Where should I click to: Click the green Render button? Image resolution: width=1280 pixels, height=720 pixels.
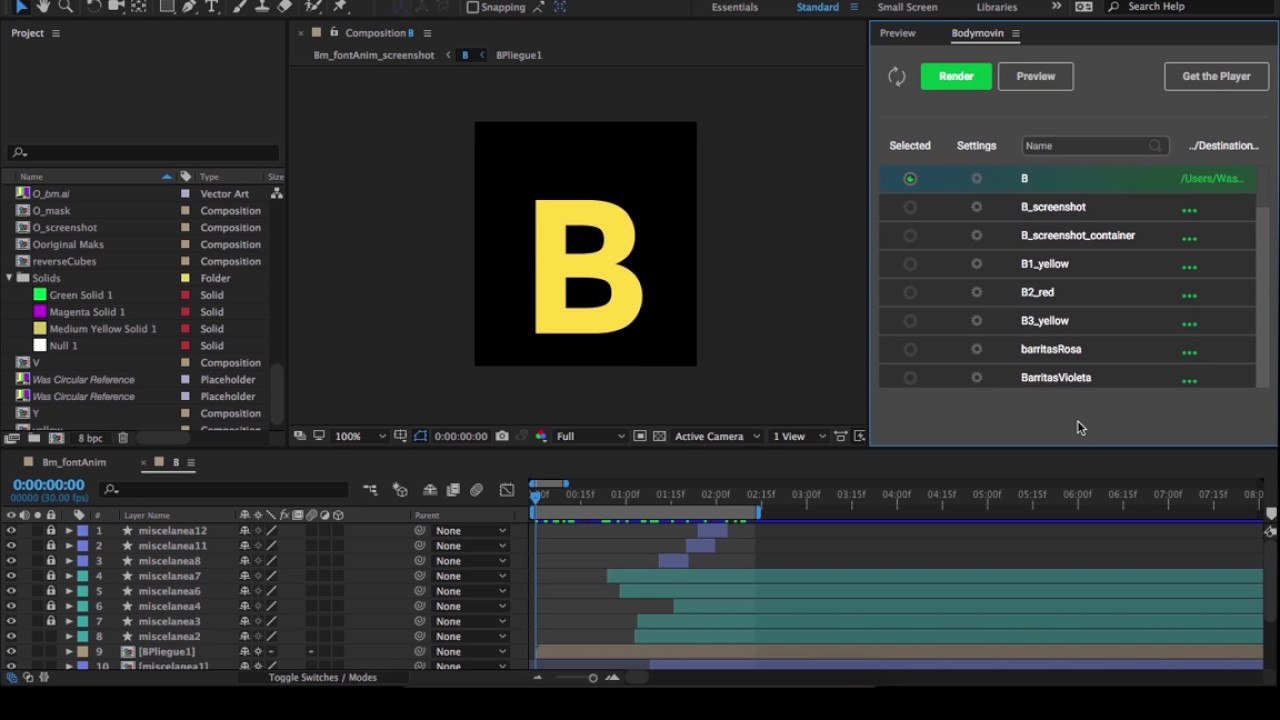(956, 76)
